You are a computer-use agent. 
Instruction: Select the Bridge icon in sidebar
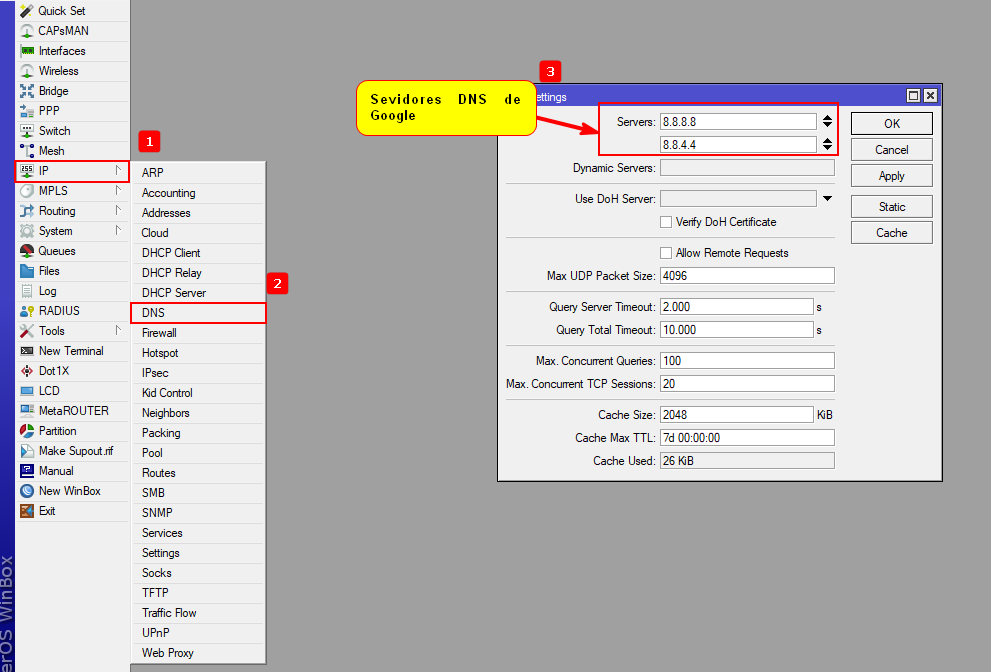click(27, 91)
